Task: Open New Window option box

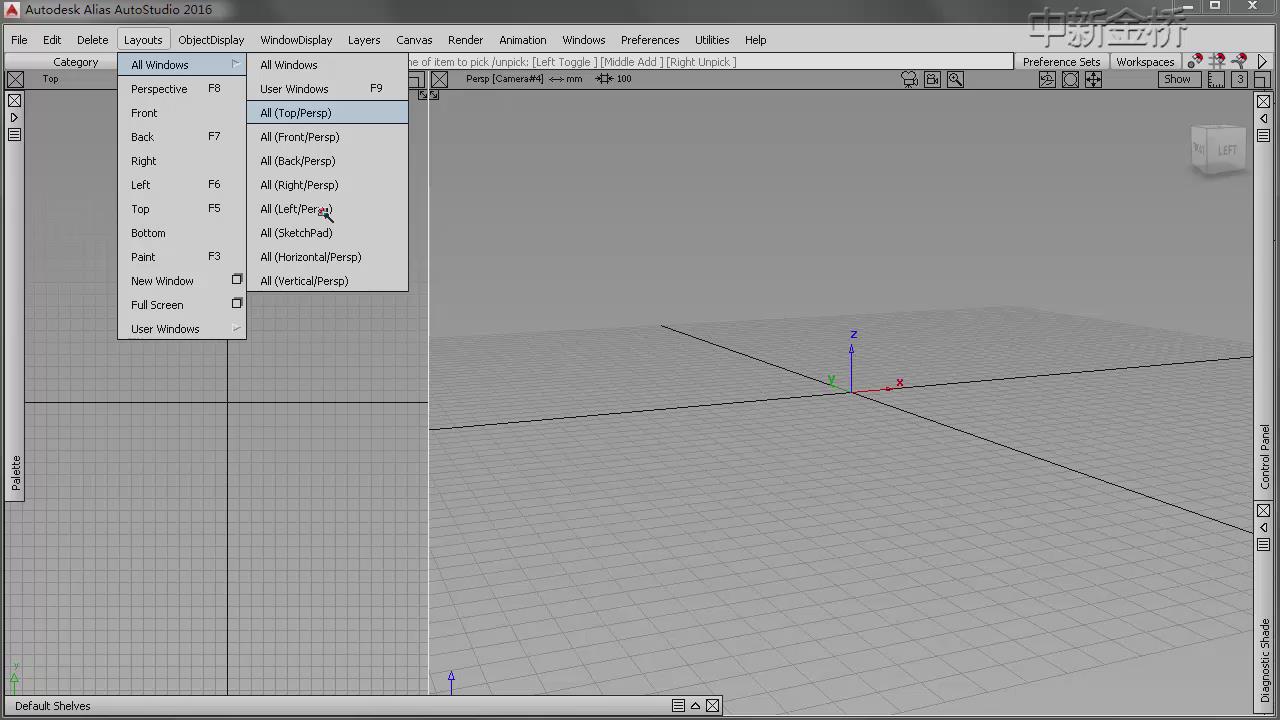Action: point(237,280)
